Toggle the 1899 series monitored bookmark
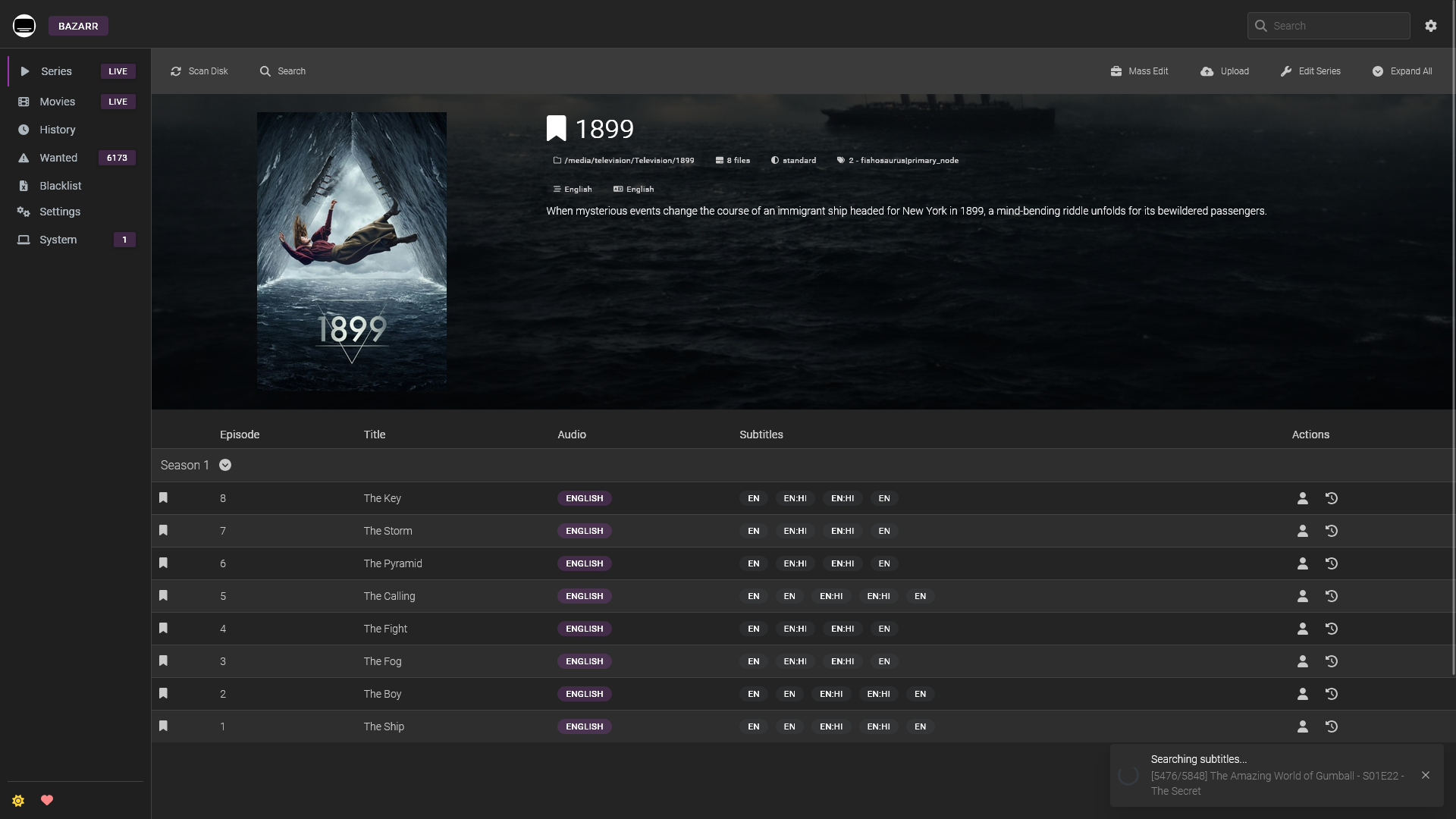 point(557,128)
